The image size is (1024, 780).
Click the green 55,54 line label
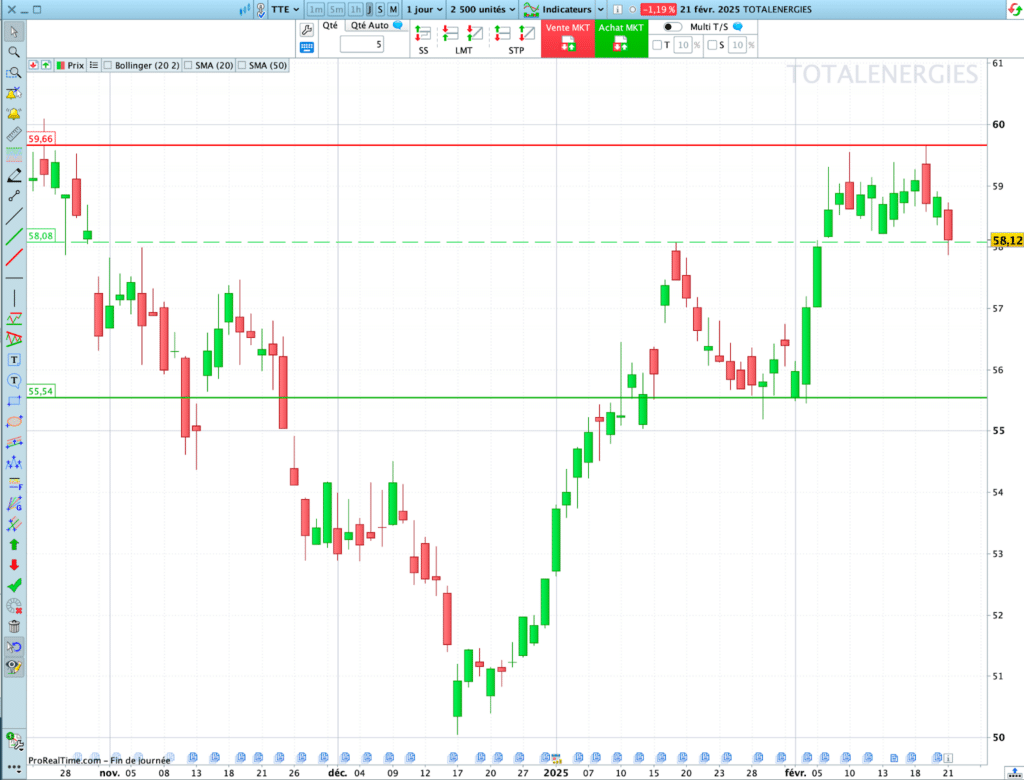click(x=40, y=391)
